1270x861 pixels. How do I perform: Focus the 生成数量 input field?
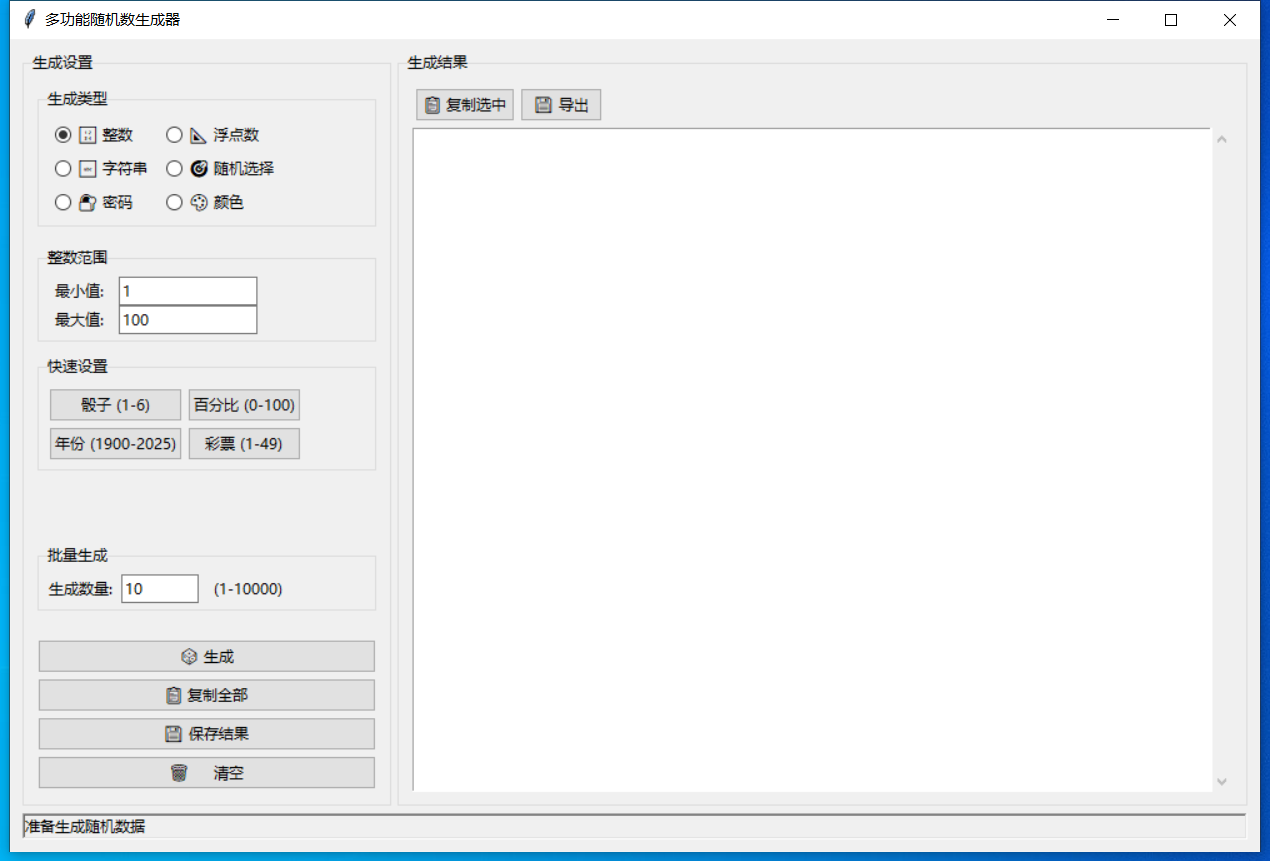coord(160,589)
